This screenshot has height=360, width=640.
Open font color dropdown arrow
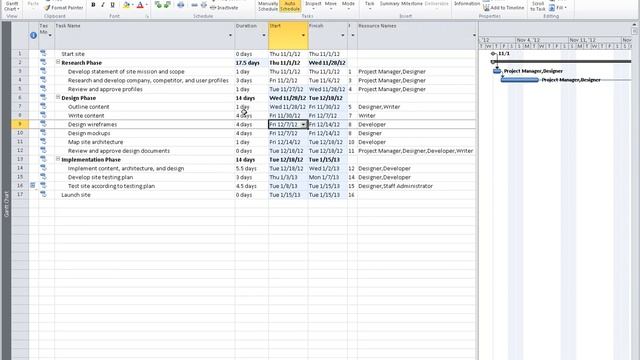point(147,5)
